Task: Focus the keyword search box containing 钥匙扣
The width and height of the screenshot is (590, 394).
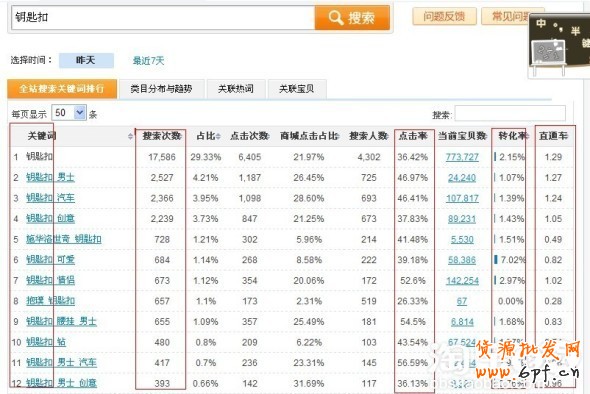Action: 163,17
